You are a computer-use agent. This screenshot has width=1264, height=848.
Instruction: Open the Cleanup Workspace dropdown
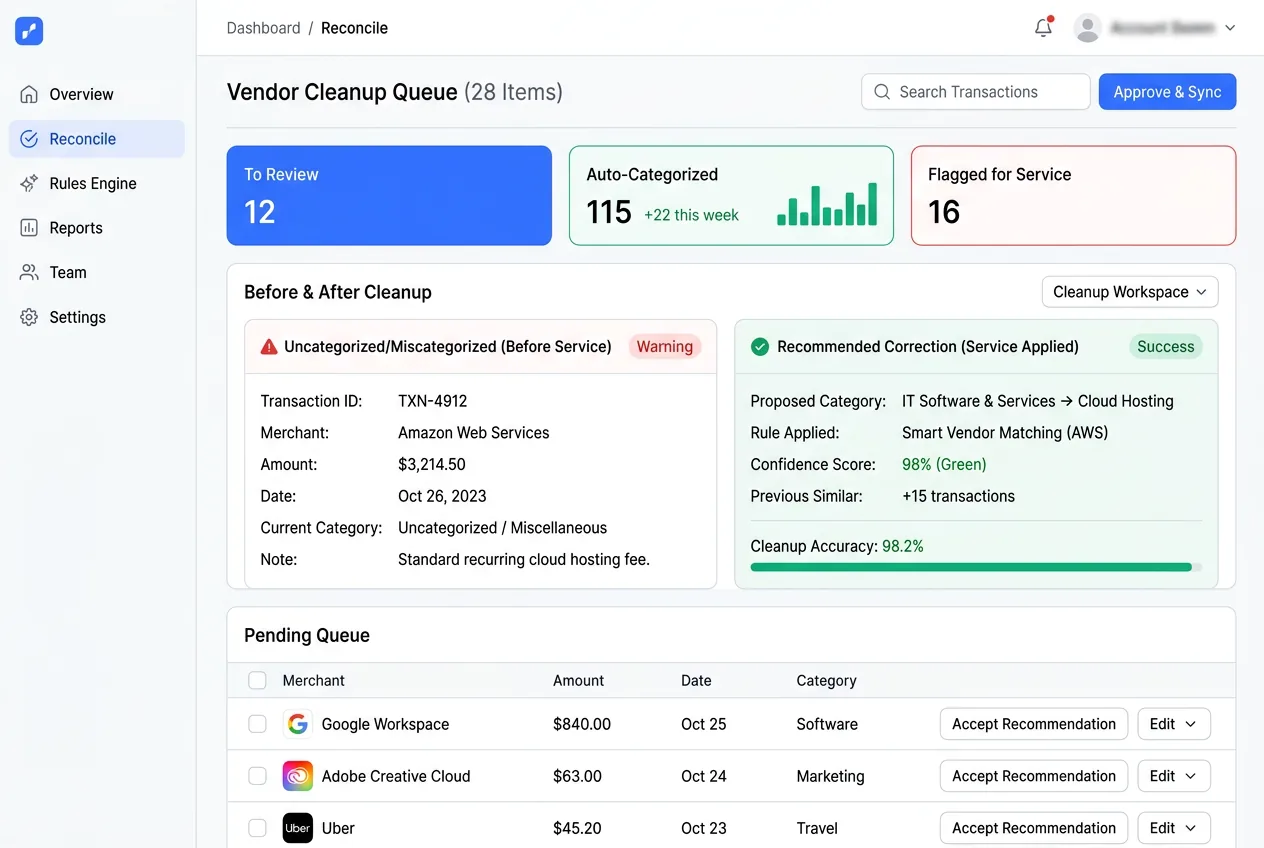pyautogui.click(x=1130, y=292)
